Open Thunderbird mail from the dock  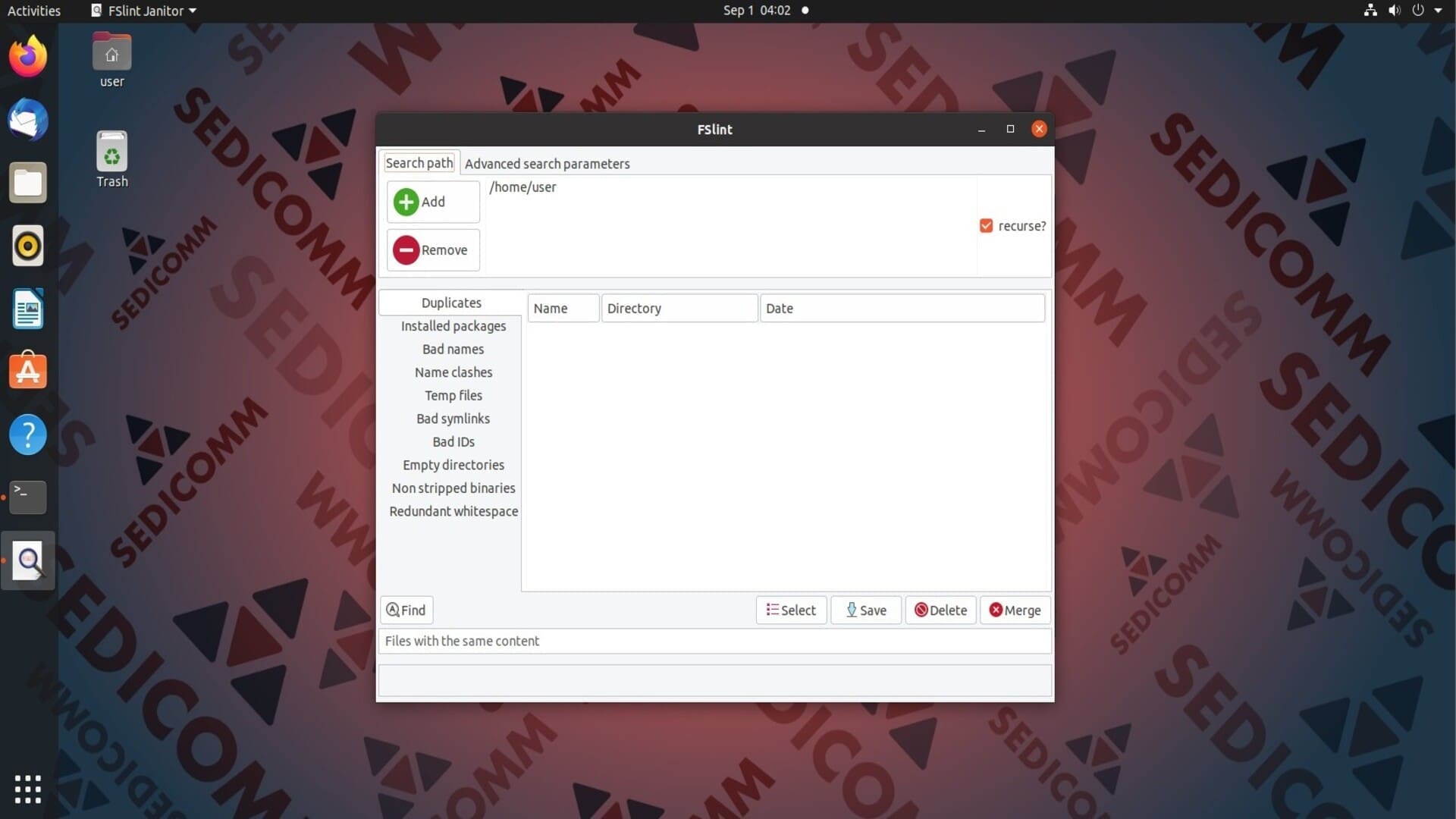tap(28, 120)
